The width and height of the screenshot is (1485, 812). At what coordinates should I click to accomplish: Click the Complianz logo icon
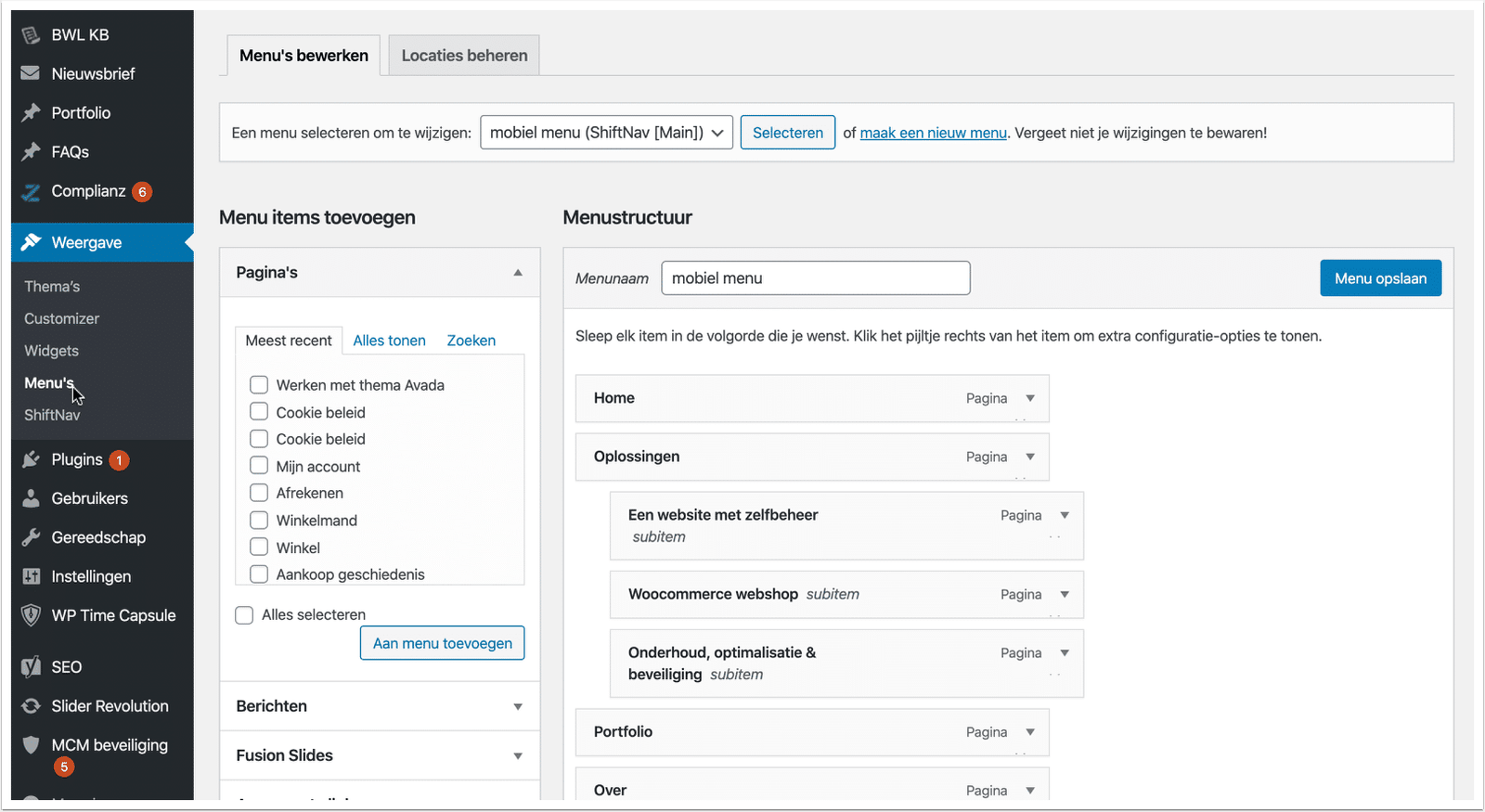[x=31, y=191]
